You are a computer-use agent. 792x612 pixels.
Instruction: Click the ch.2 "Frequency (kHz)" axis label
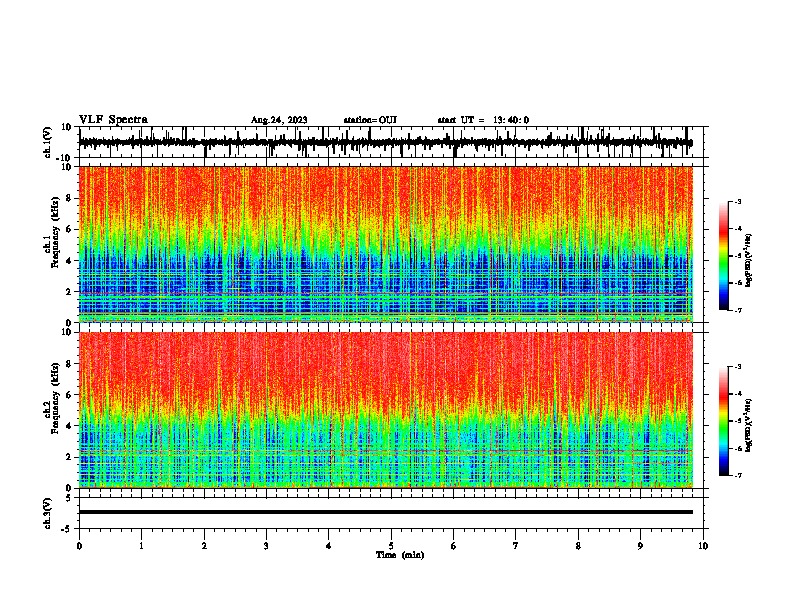(x=55, y=398)
